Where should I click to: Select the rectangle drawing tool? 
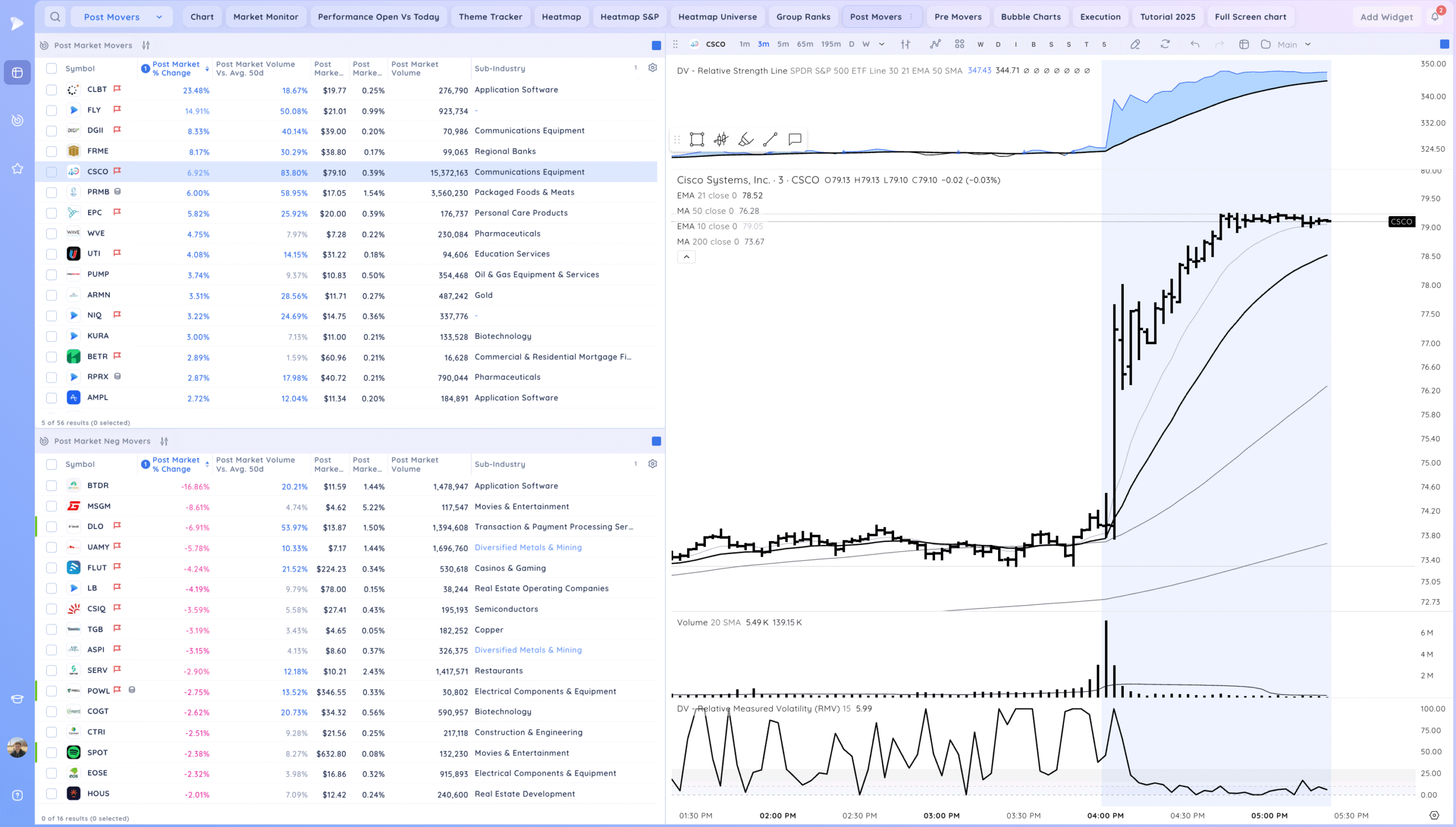(x=697, y=139)
